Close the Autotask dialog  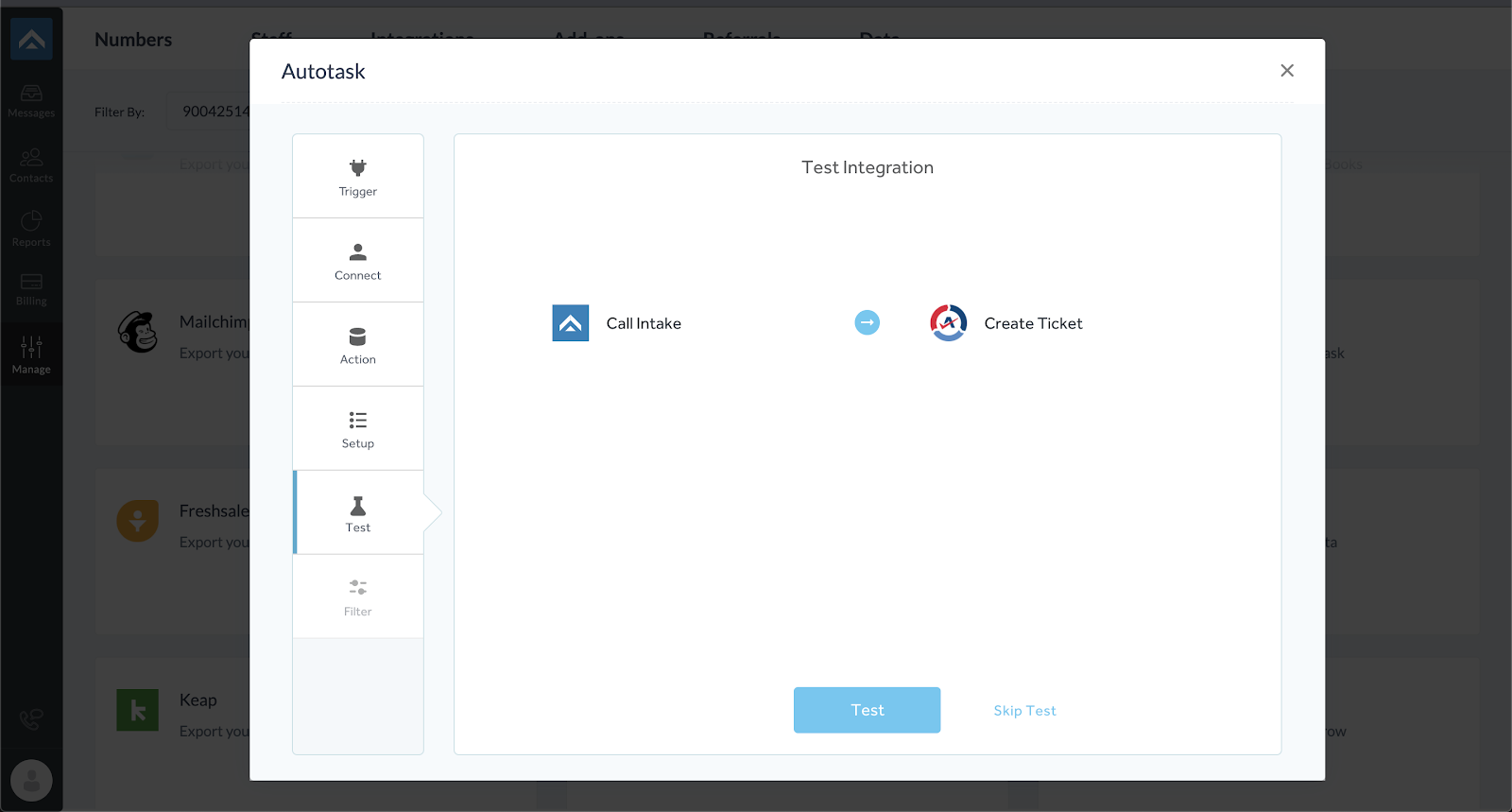(x=1287, y=71)
